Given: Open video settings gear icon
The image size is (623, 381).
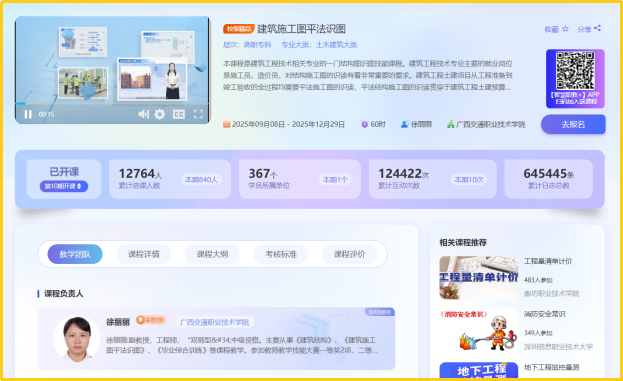Looking at the screenshot, I should tap(160, 114).
